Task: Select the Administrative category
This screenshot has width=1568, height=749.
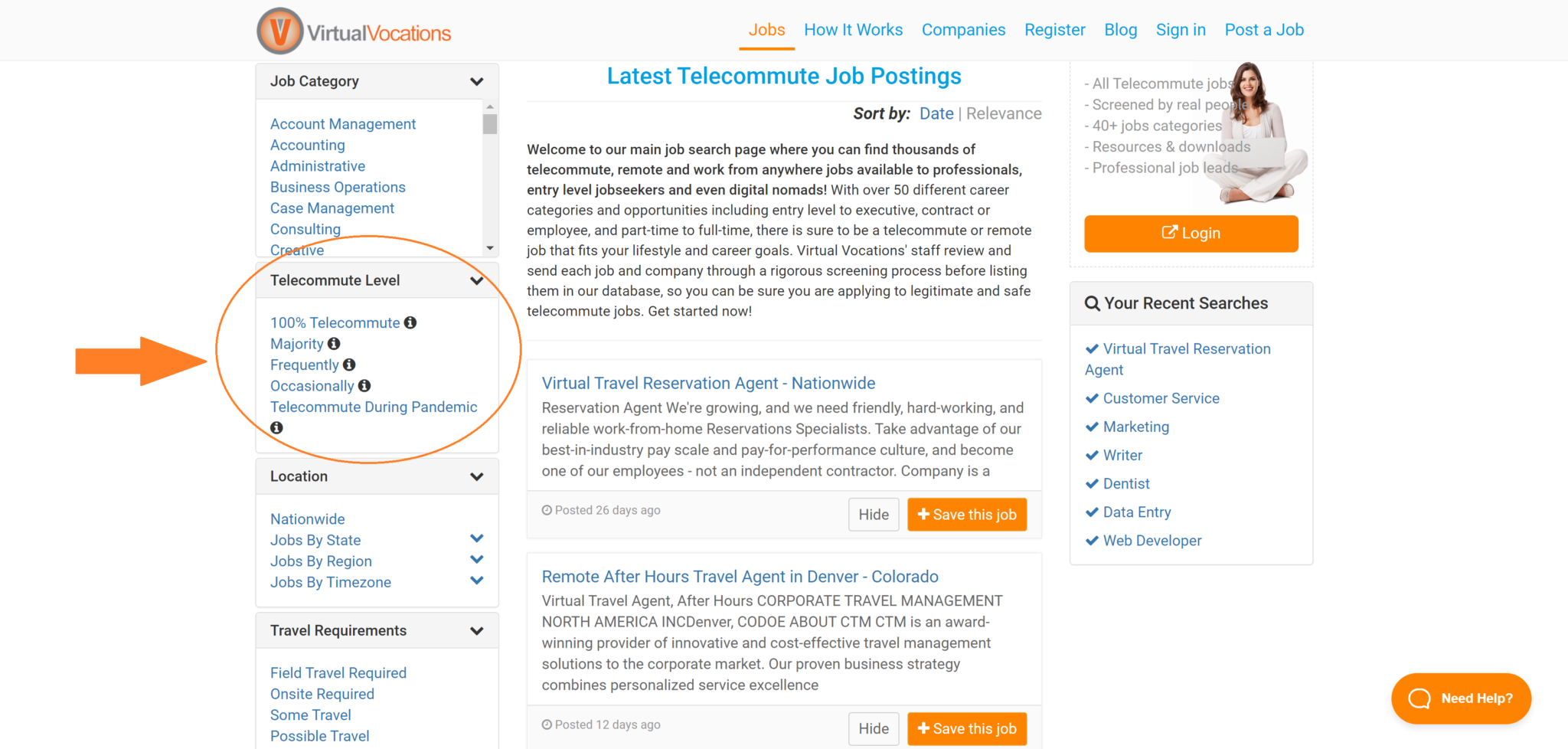Action: [x=318, y=166]
